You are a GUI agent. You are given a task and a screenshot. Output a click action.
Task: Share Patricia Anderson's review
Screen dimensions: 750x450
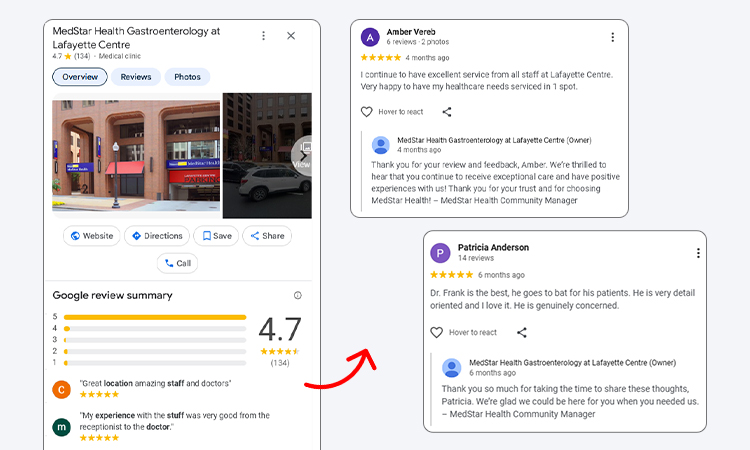pos(522,332)
